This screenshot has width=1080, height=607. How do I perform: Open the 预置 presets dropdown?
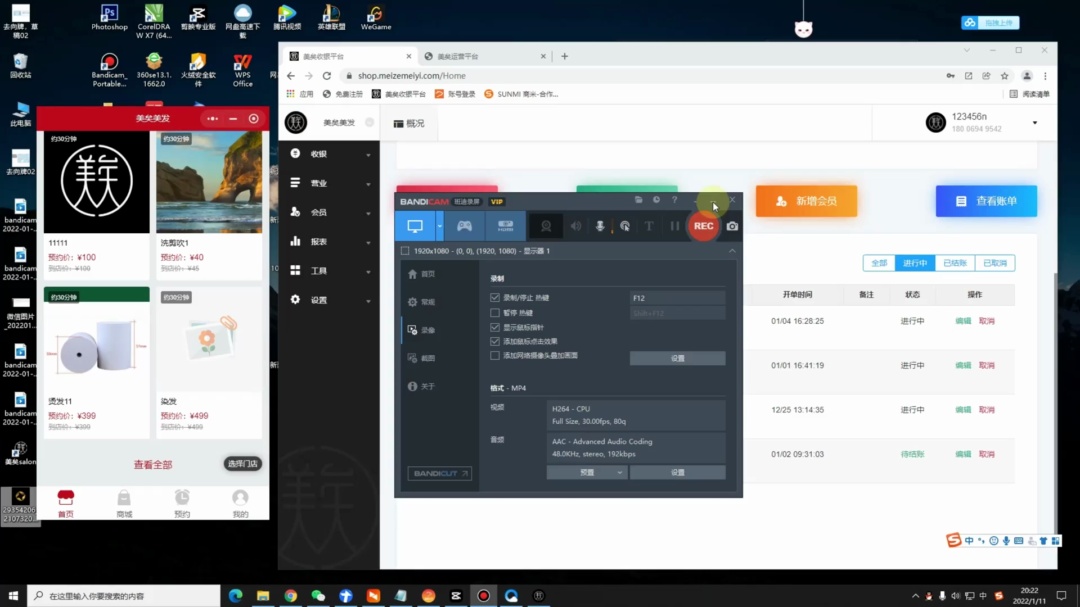(x=587, y=473)
